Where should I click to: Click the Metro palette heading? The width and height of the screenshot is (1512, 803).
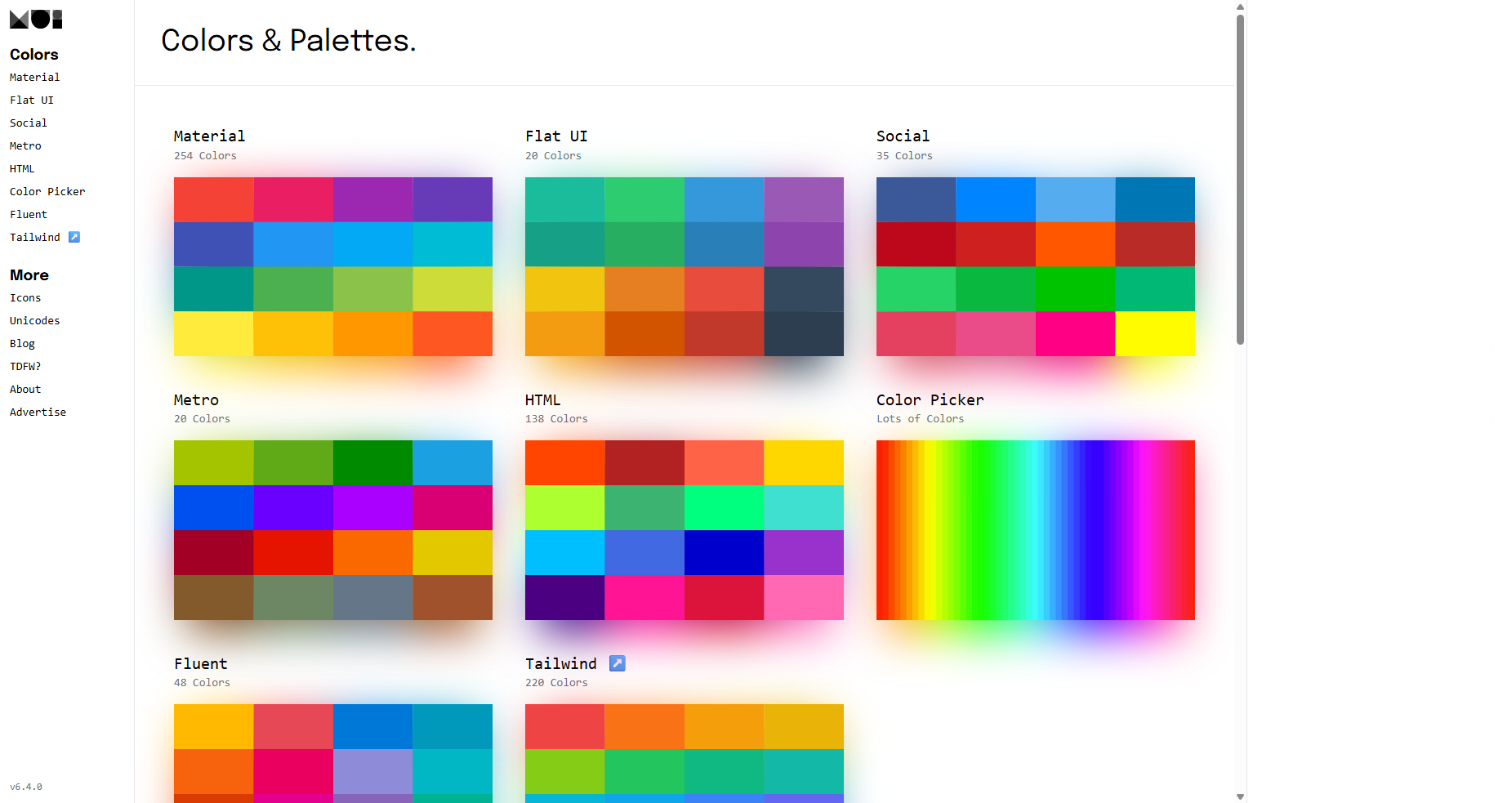pos(196,399)
